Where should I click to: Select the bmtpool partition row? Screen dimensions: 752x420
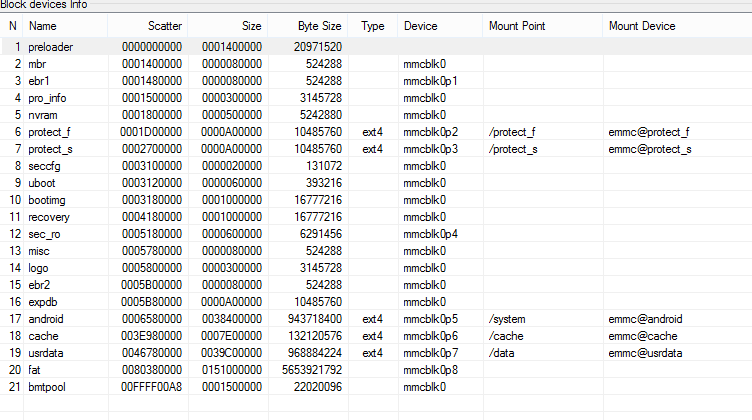pyautogui.click(x=376, y=387)
